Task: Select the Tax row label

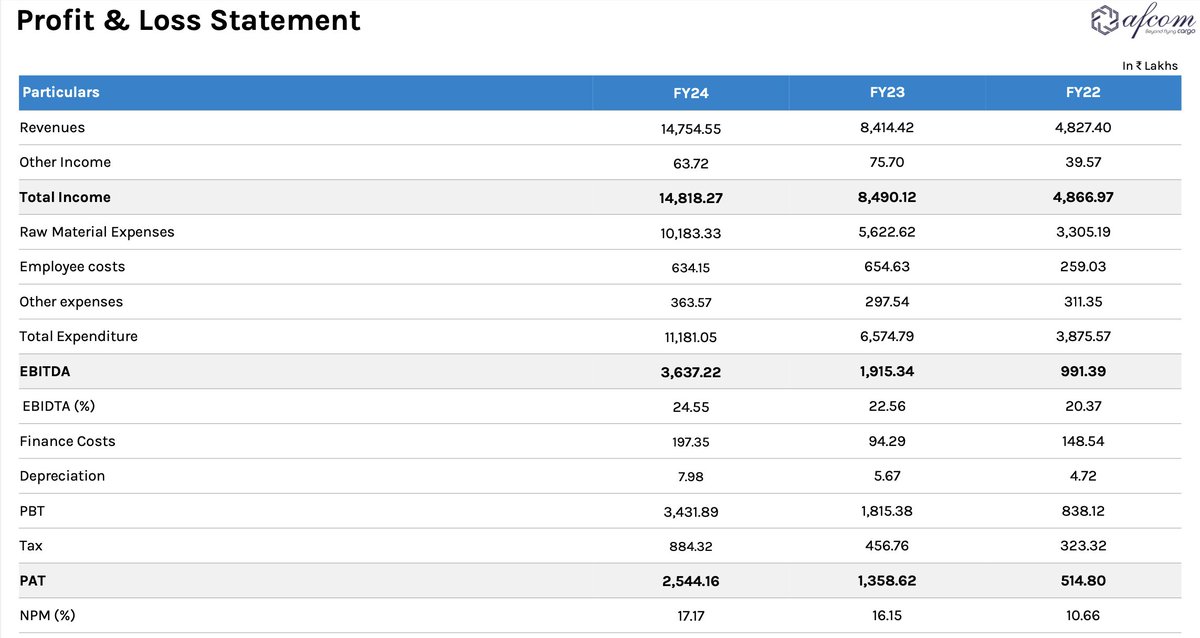Action: (x=31, y=546)
